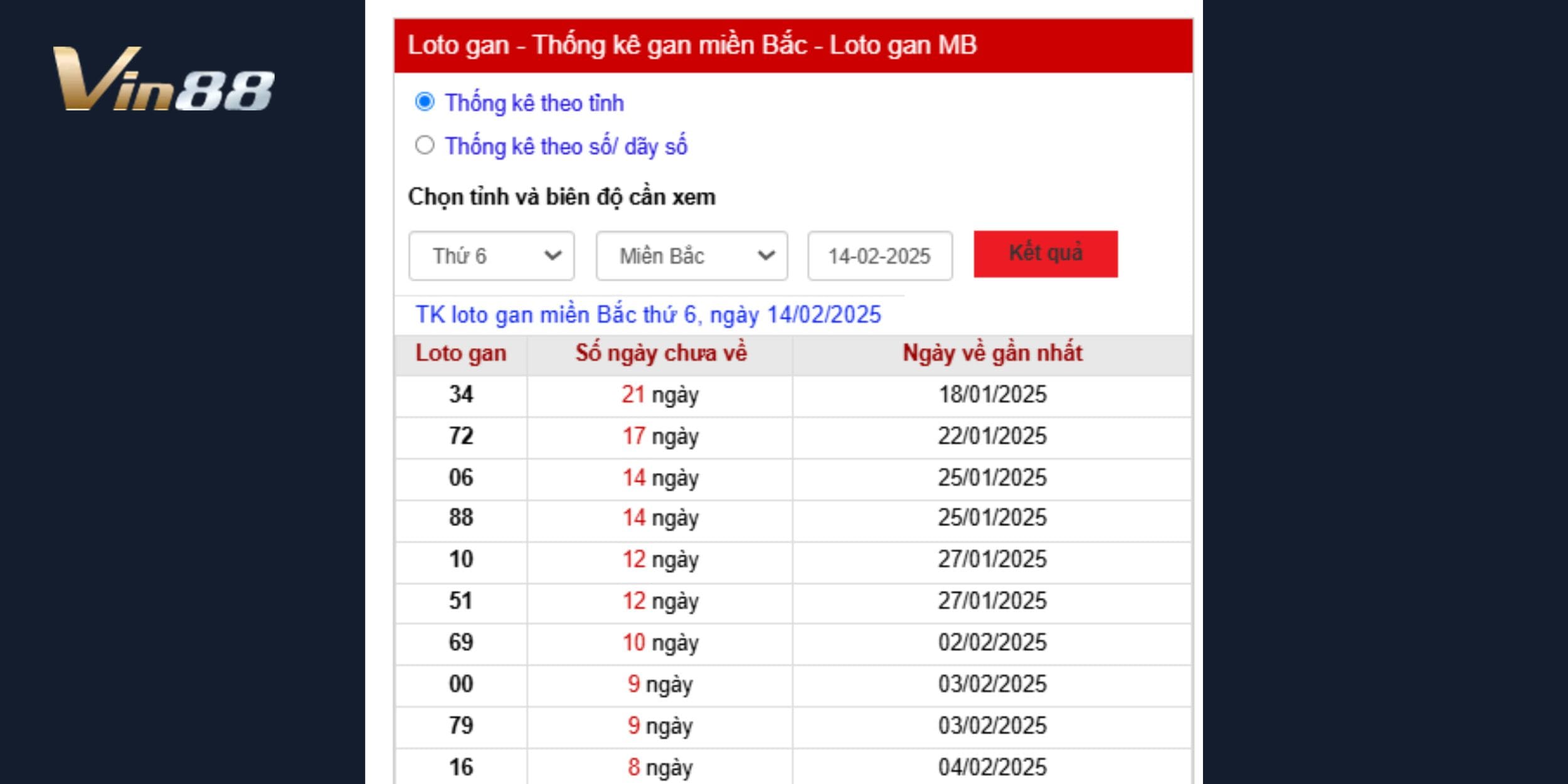Viewport: 1568px width, 784px height.
Task: Select 'Thống kê theo số/ dãy số' radio
Action: pyautogui.click(x=425, y=145)
